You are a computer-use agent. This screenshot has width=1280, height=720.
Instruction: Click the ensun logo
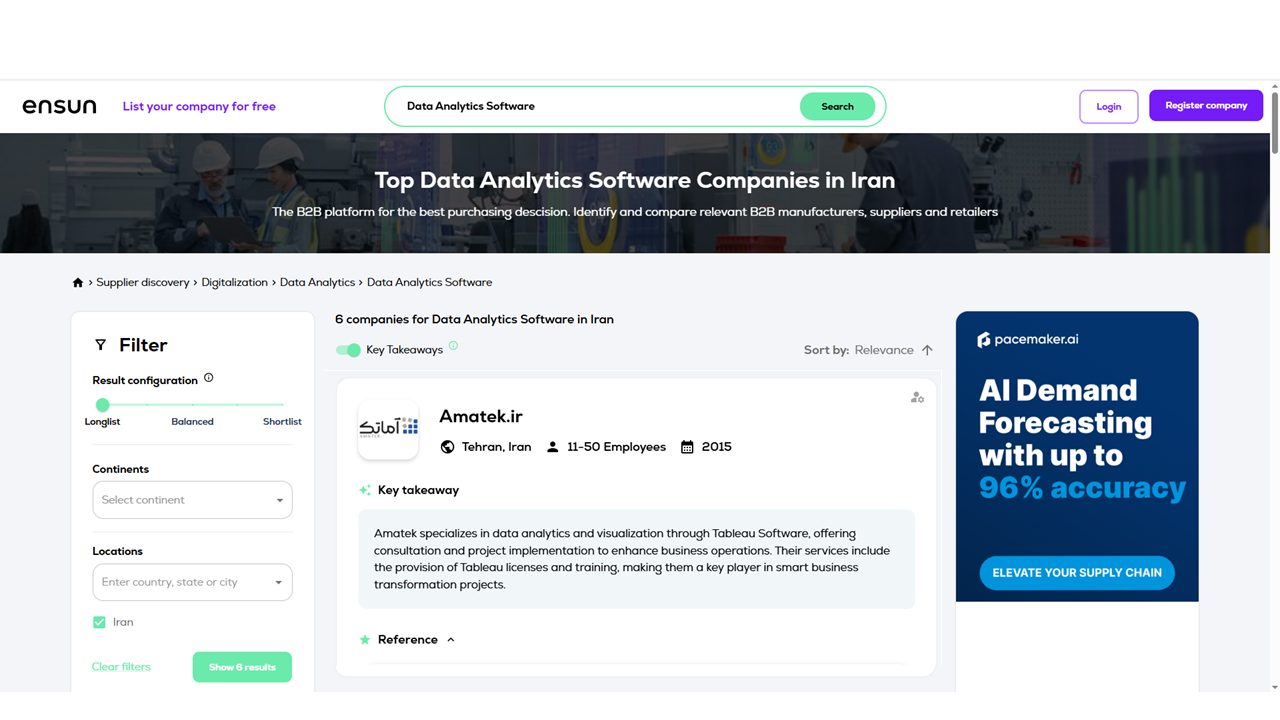point(60,106)
